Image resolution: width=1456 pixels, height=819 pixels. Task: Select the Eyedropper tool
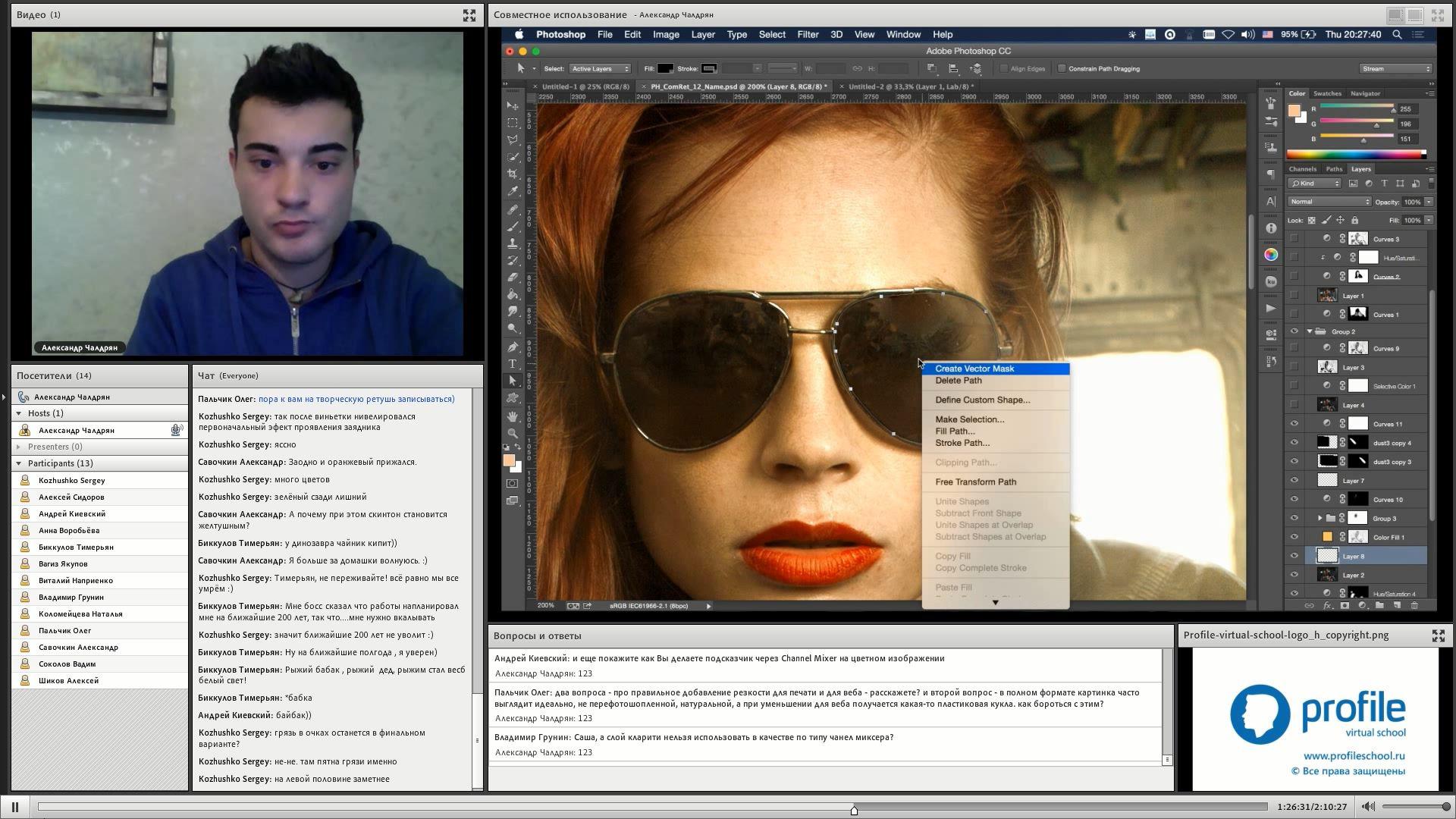[513, 191]
